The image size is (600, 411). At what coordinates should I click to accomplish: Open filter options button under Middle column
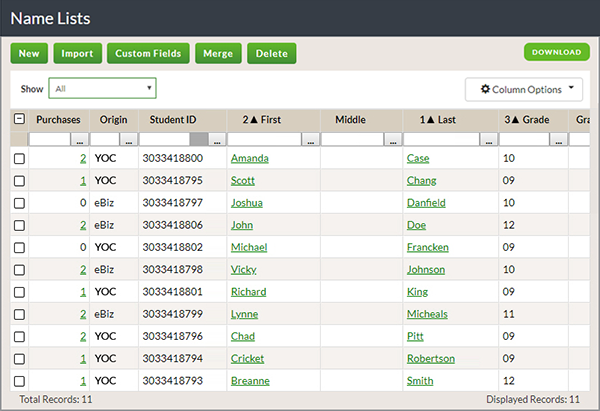[x=393, y=140]
